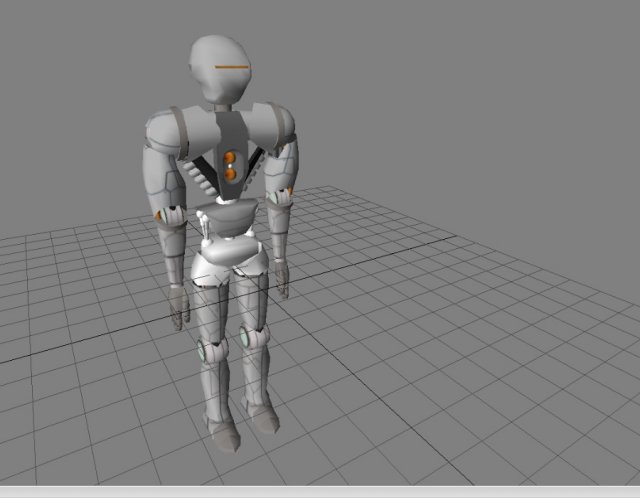Pick the robot's pelvis section
Image resolution: width=640 pixels, height=498 pixels.
click(x=230, y=258)
